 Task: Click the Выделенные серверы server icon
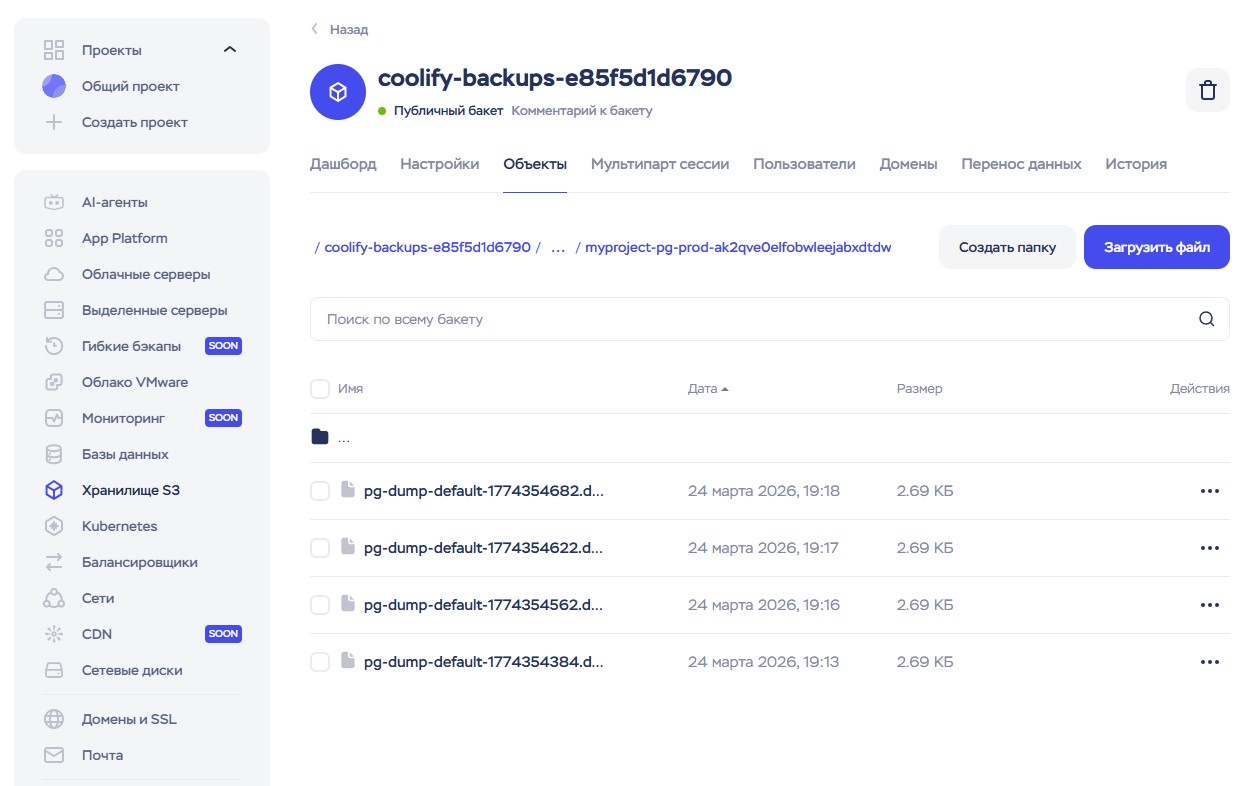click(x=54, y=310)
